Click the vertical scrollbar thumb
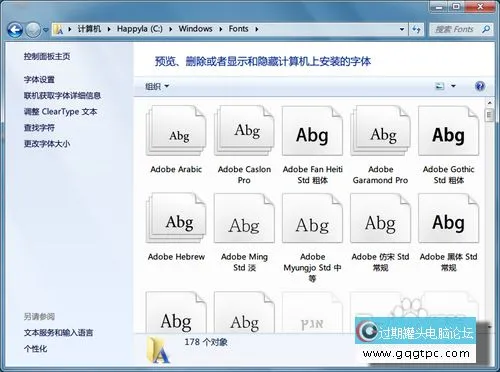 (489, 115)
